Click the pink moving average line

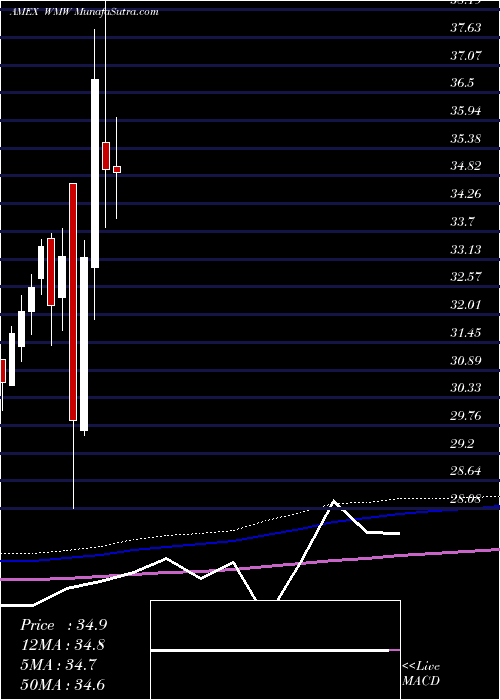(x=250, y=567)
